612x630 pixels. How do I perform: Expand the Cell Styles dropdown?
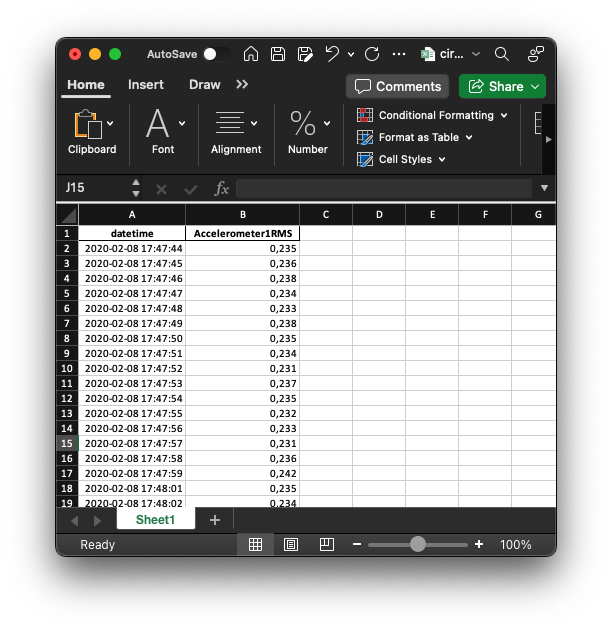point(403,159)
